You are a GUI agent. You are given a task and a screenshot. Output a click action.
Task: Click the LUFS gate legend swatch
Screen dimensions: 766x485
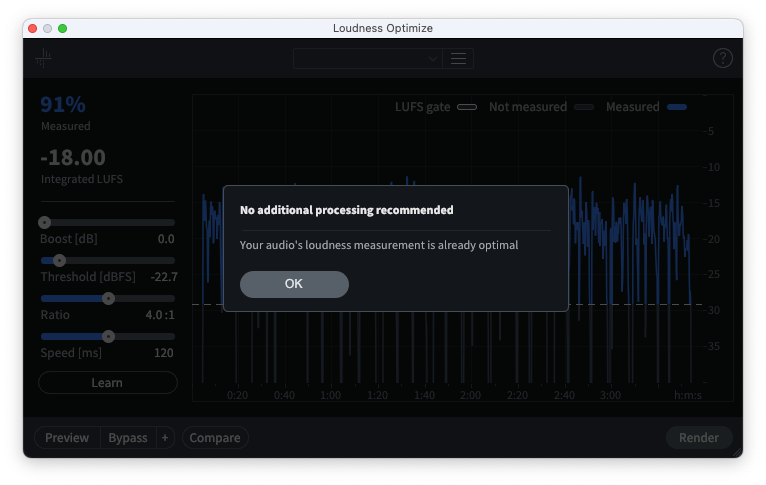tap(467, 107)
